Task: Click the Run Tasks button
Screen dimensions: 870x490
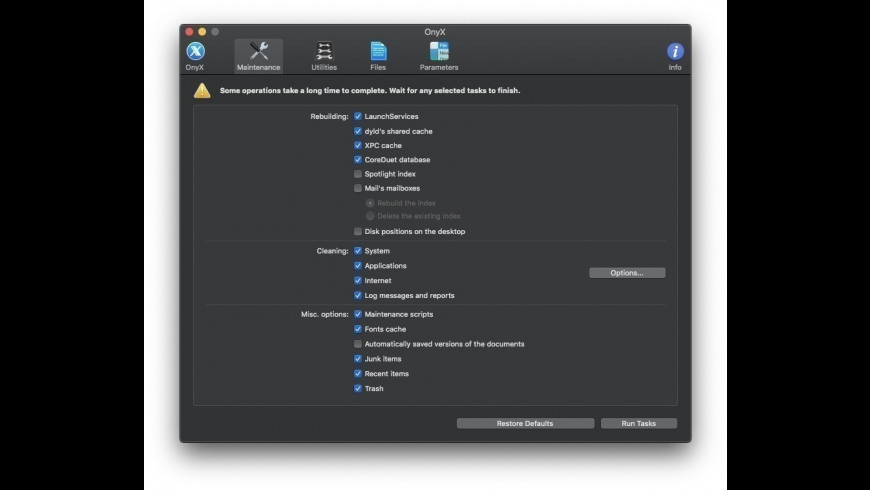Action: click(x=639, y=423)
